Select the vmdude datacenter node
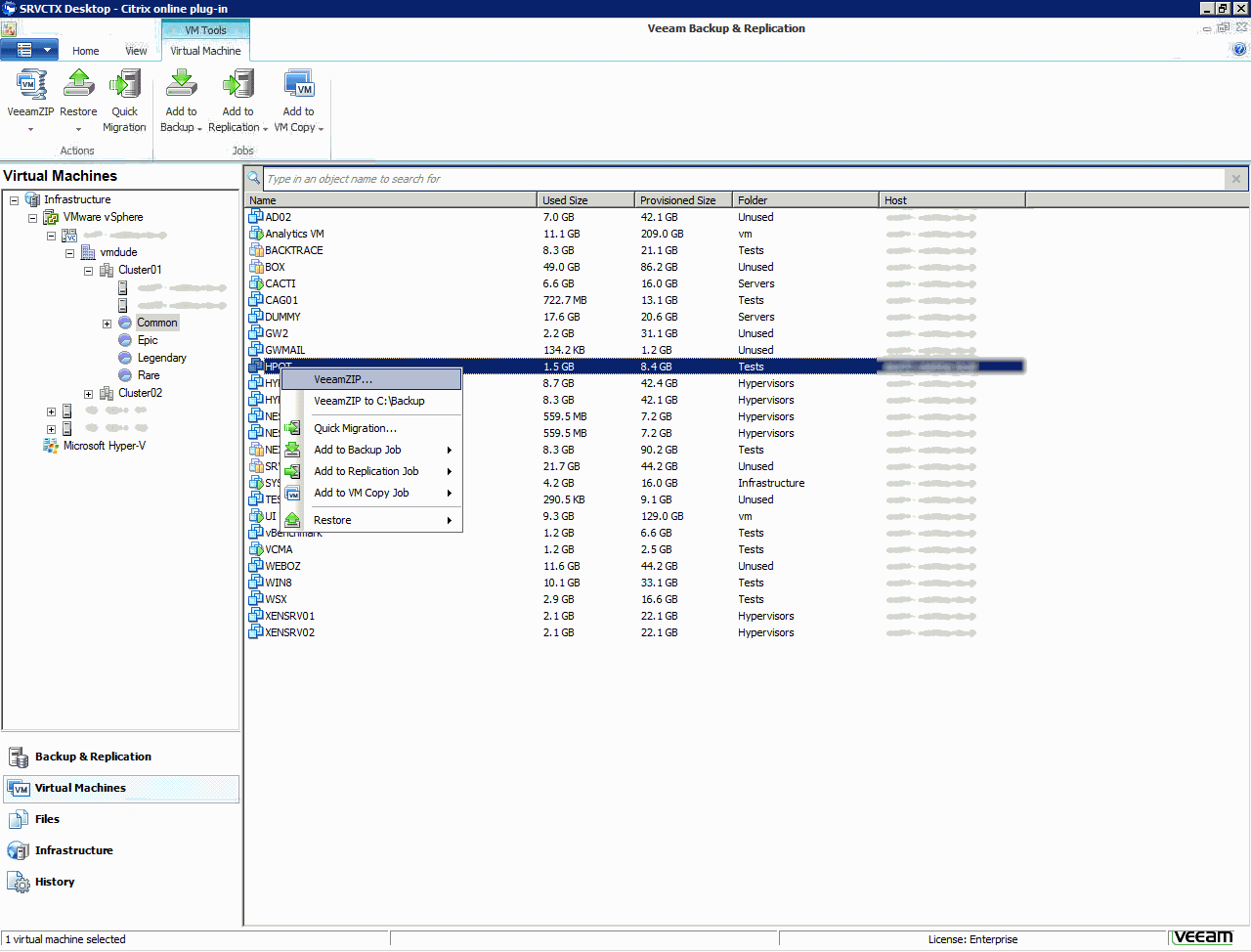Screen dimensions: 1251x952 pos(118,252)
